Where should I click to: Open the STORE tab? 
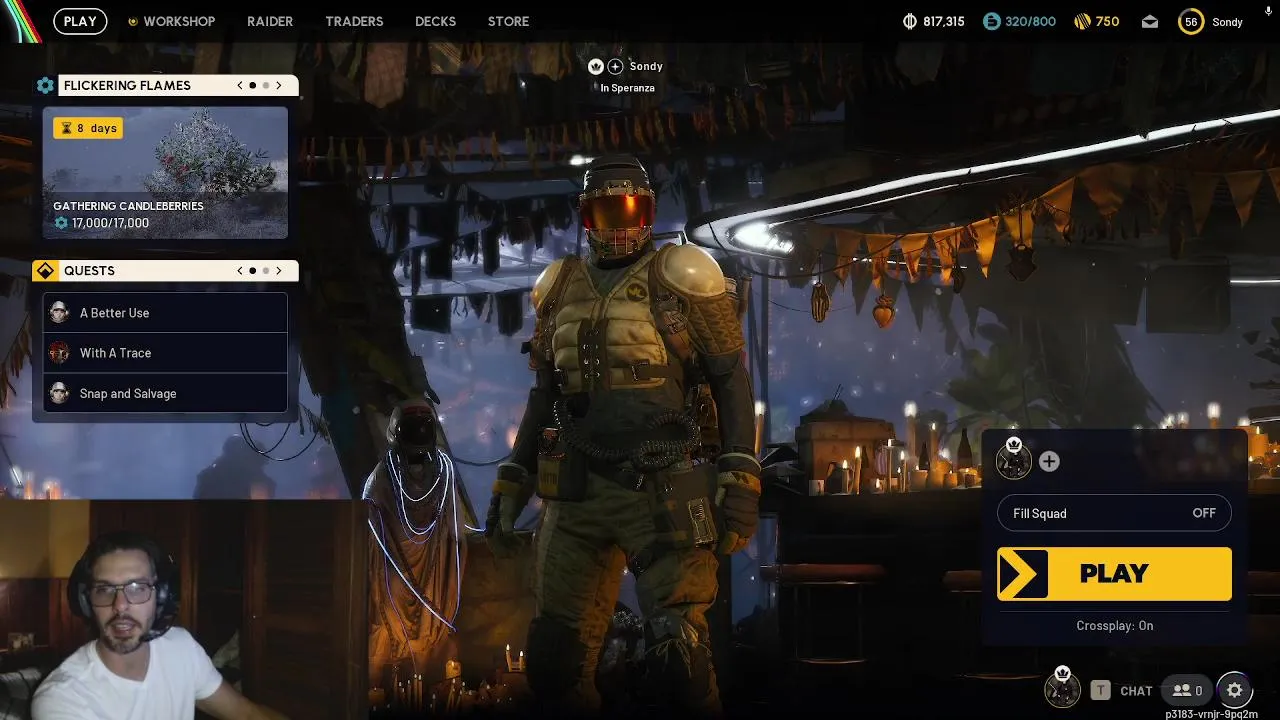click(508, 21)
